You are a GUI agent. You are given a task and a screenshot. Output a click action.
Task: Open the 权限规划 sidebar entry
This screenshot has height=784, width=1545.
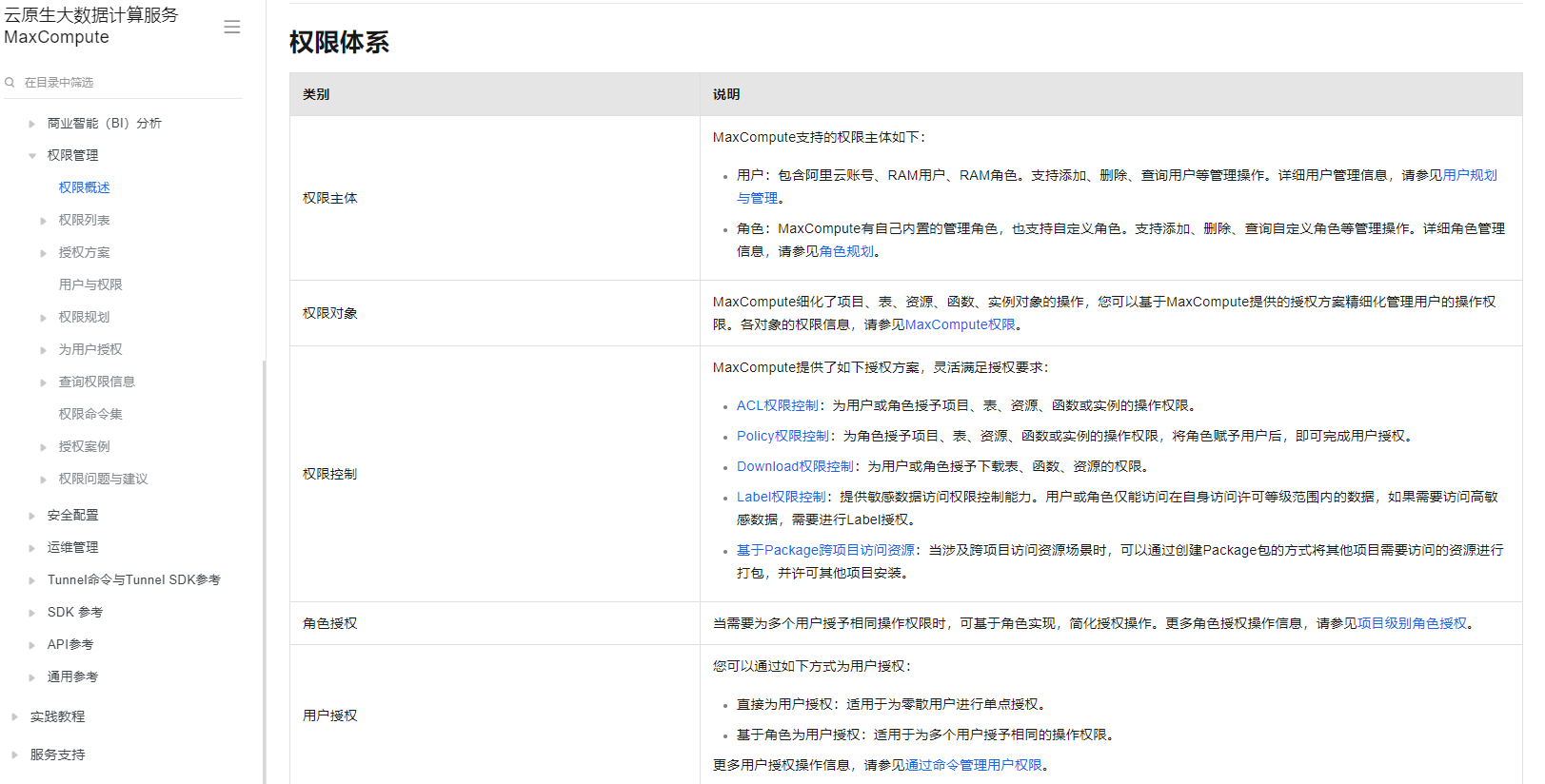tap(85, 317)
